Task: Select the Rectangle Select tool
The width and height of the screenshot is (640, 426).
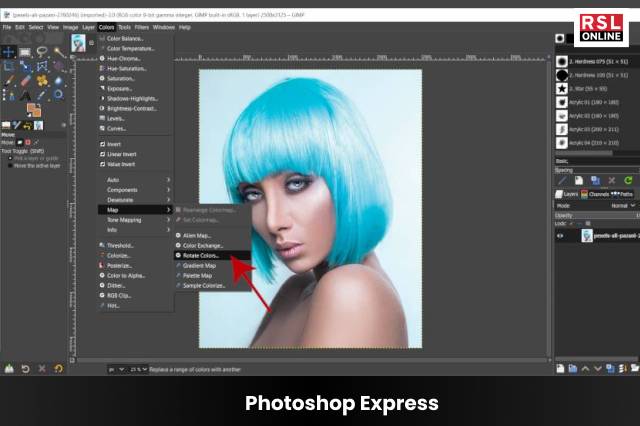Action: click(25, 52)
